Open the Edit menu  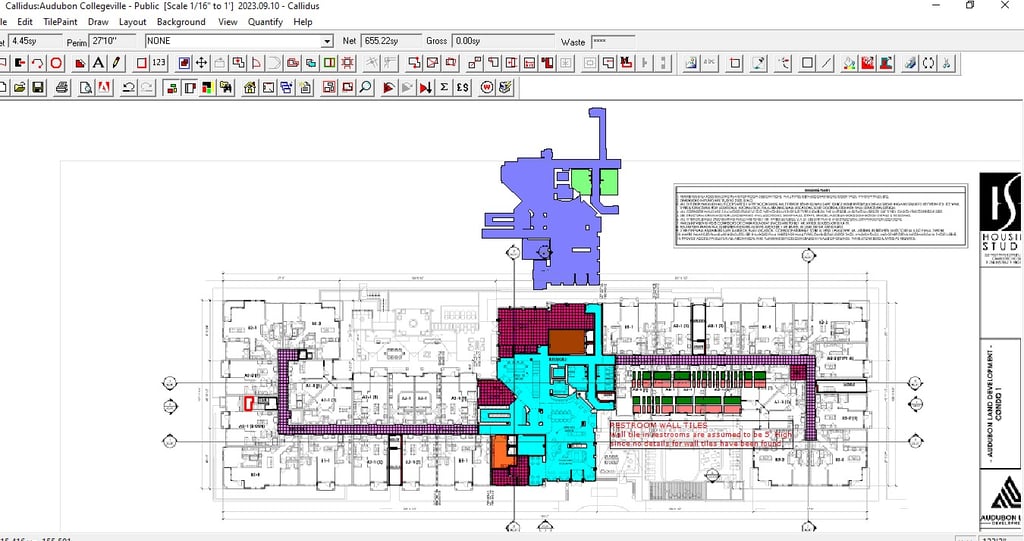pos(25,22)
